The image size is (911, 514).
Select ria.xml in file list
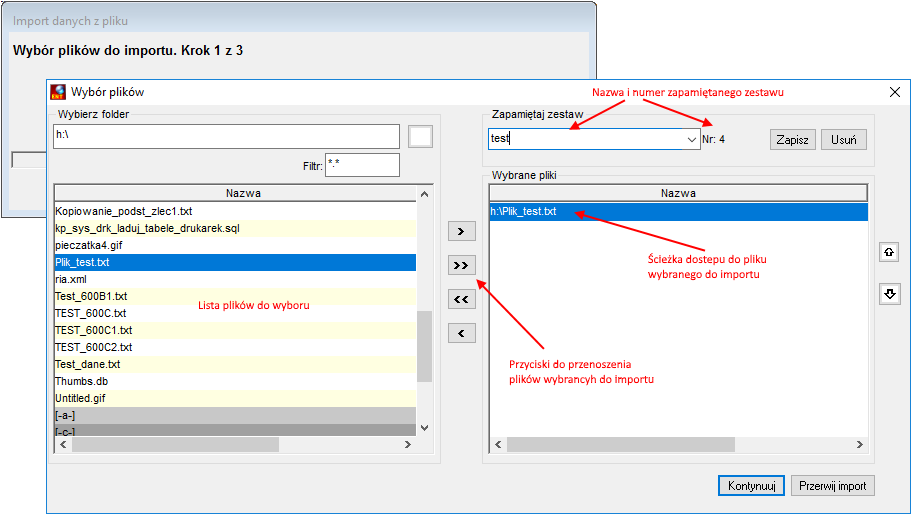[x=235, y=279]
